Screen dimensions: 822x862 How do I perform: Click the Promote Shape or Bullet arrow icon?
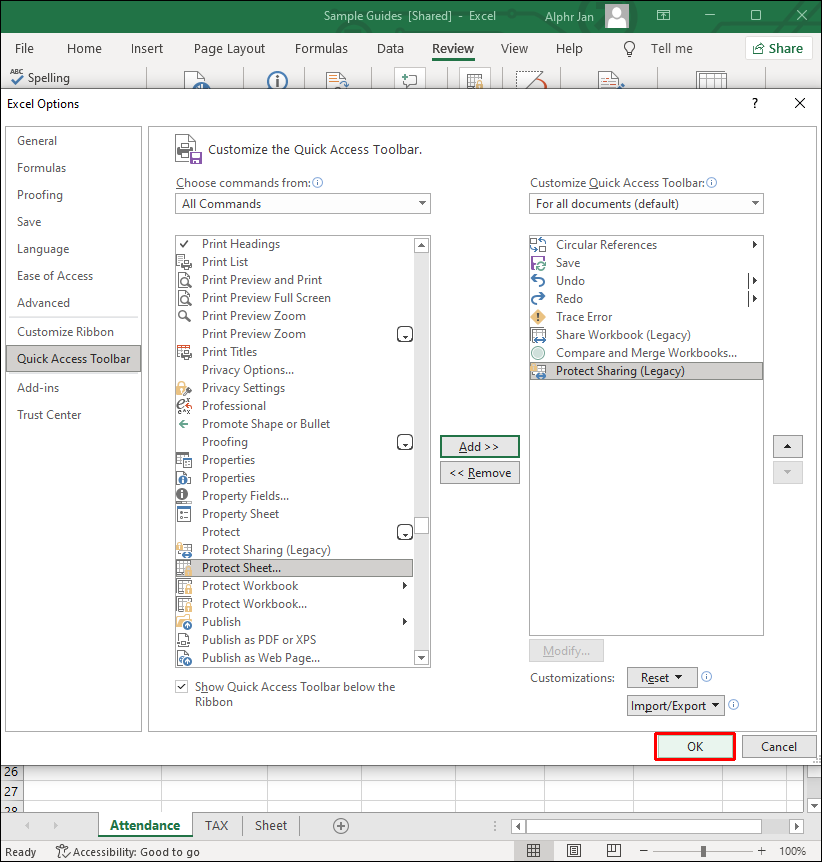pos(184,424)
